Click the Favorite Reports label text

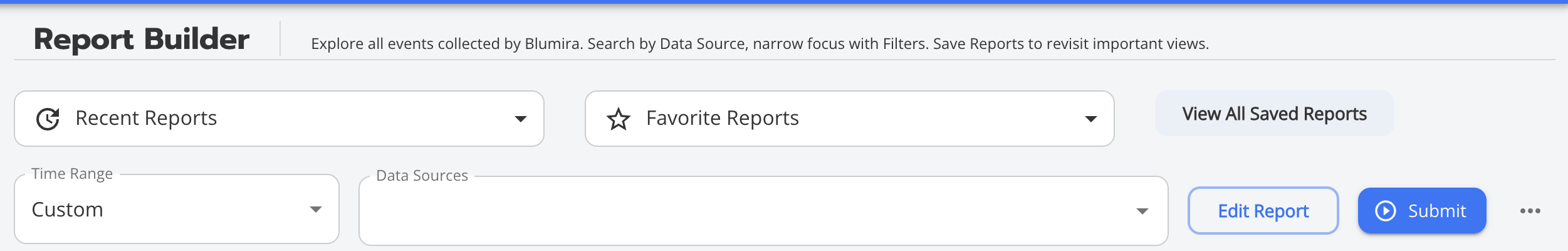(722, 118)
